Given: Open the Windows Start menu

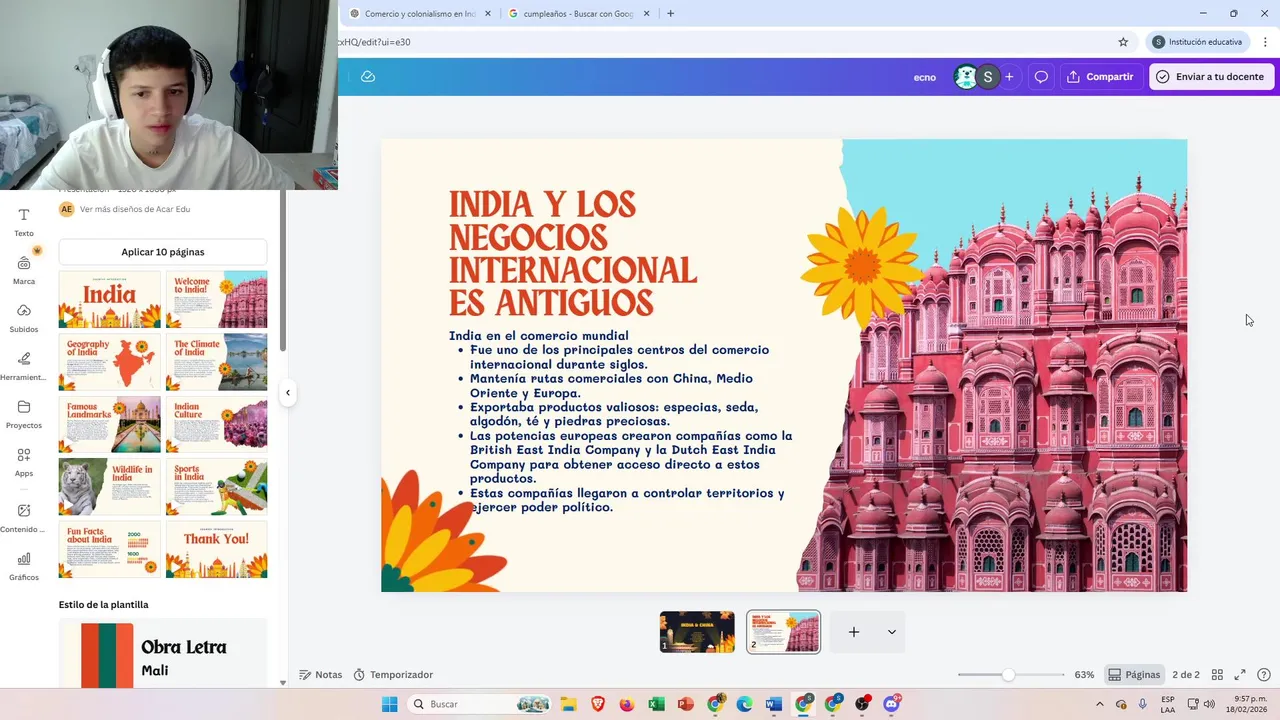Looking at the screenshot, I should pyautogui.click(x=389, y=704).
